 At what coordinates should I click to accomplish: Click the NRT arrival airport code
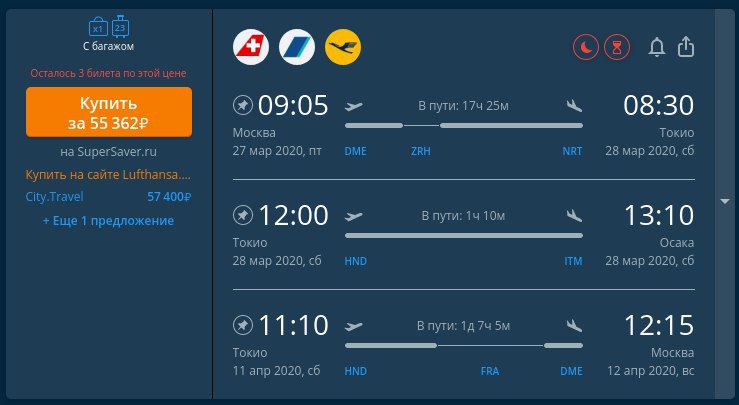click(x=572, y=151)
